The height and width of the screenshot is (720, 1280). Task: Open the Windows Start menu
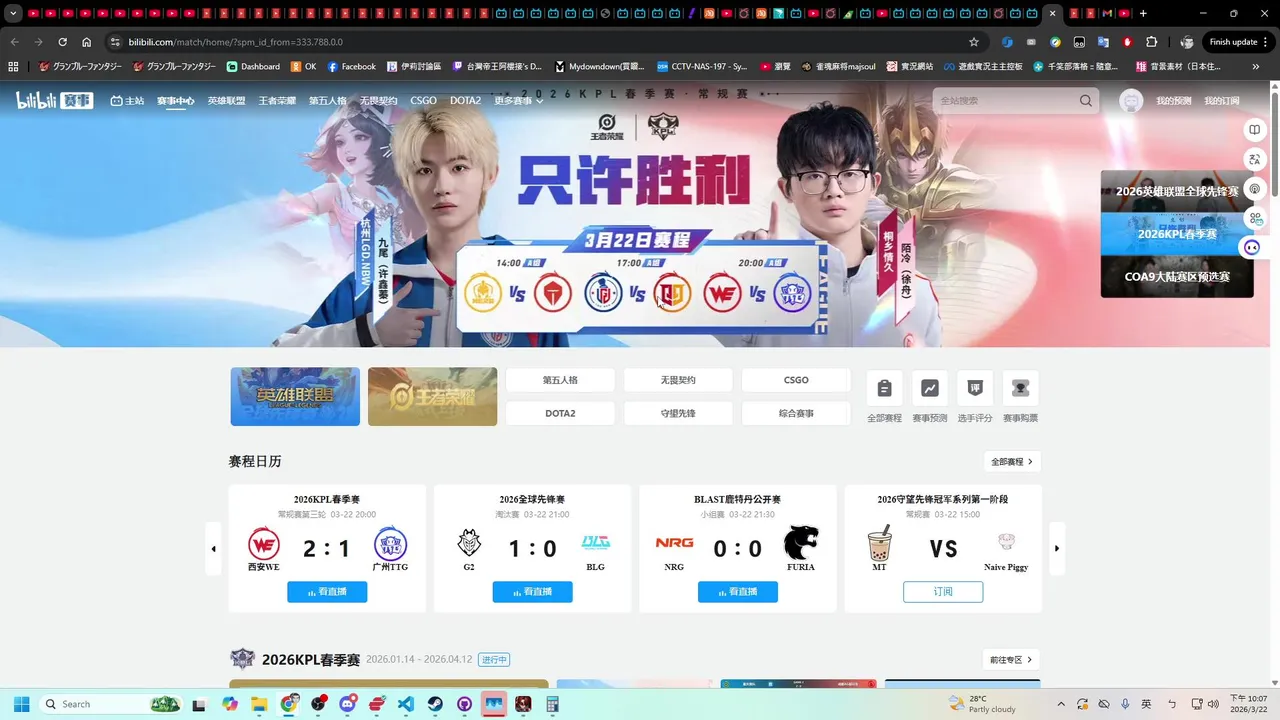[x=21, y=704]
